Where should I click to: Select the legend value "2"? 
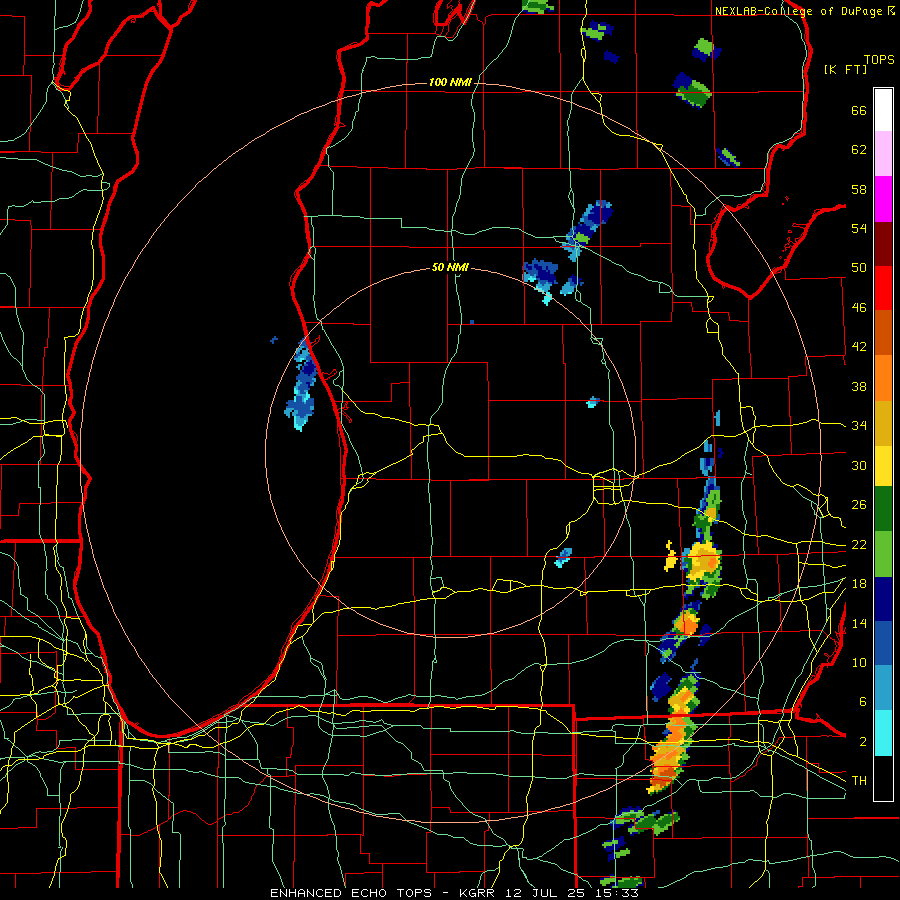pyautogui.click(x=862, y=742)
